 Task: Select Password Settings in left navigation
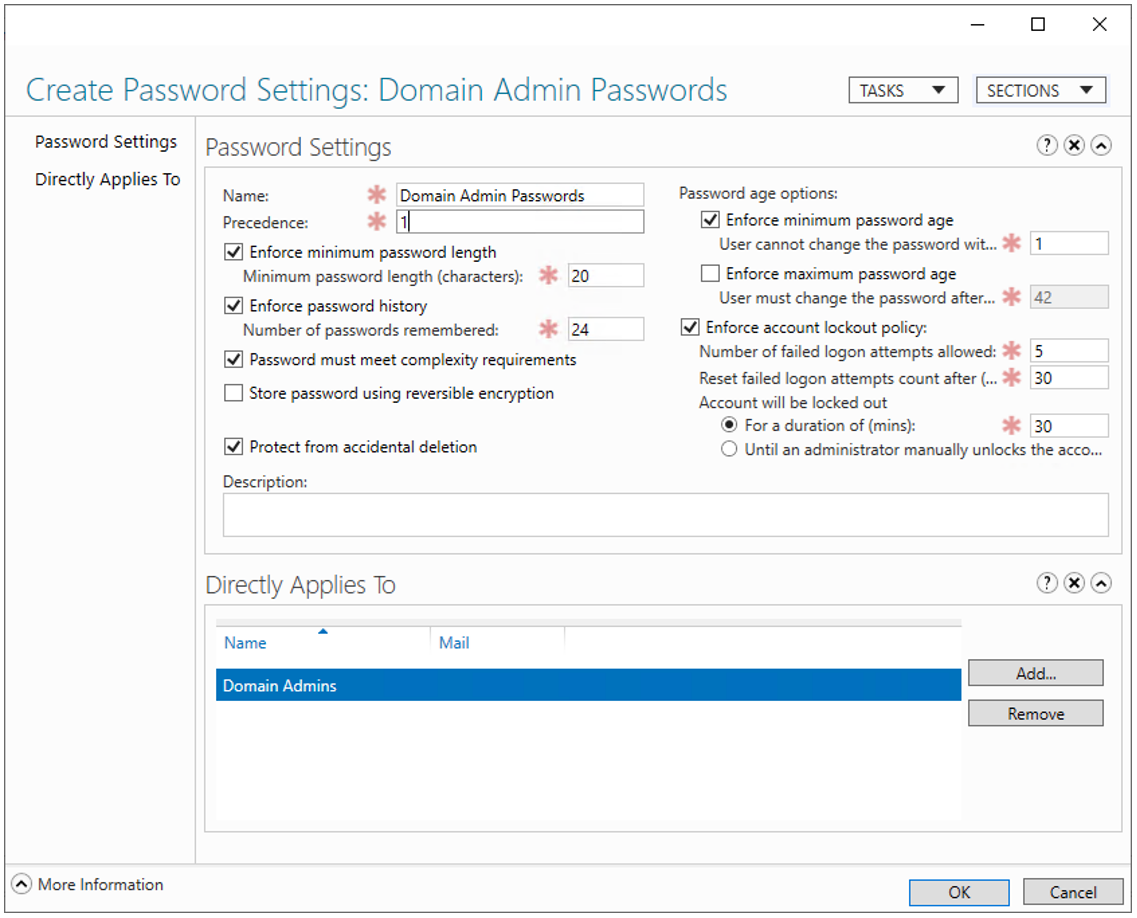coord(106,142)
